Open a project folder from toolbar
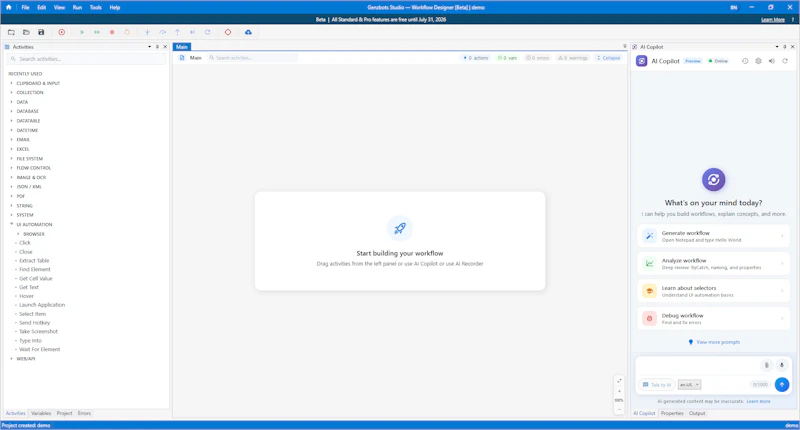This screenshot has height=430, width=800. point(26,32)
